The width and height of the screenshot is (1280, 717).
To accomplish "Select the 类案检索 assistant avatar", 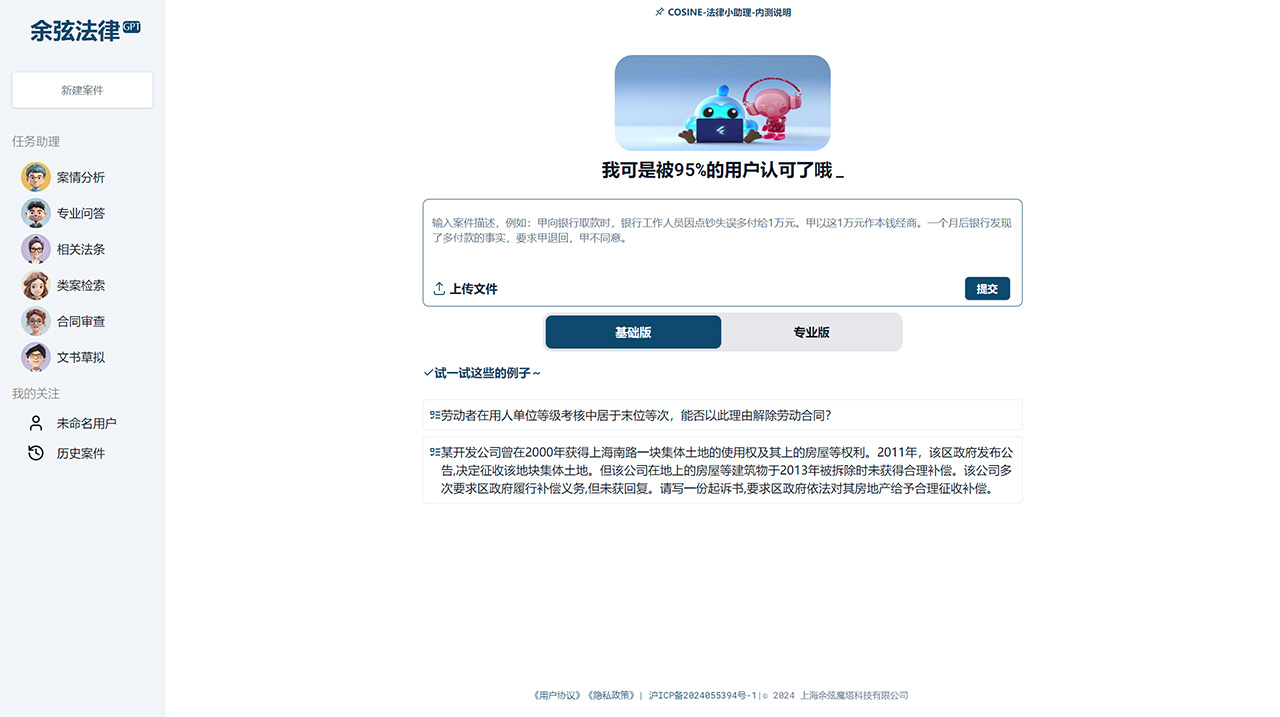I will pos(35,284).
